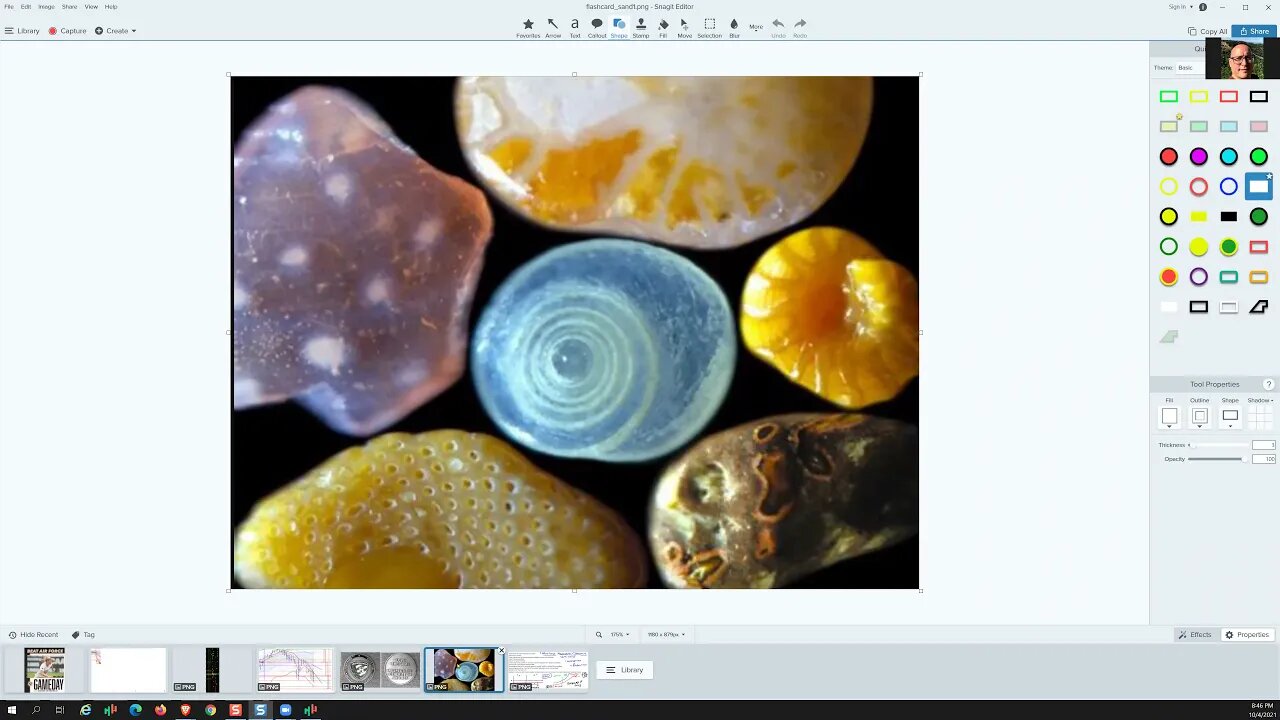Click the red Capture button

point(67,31)
